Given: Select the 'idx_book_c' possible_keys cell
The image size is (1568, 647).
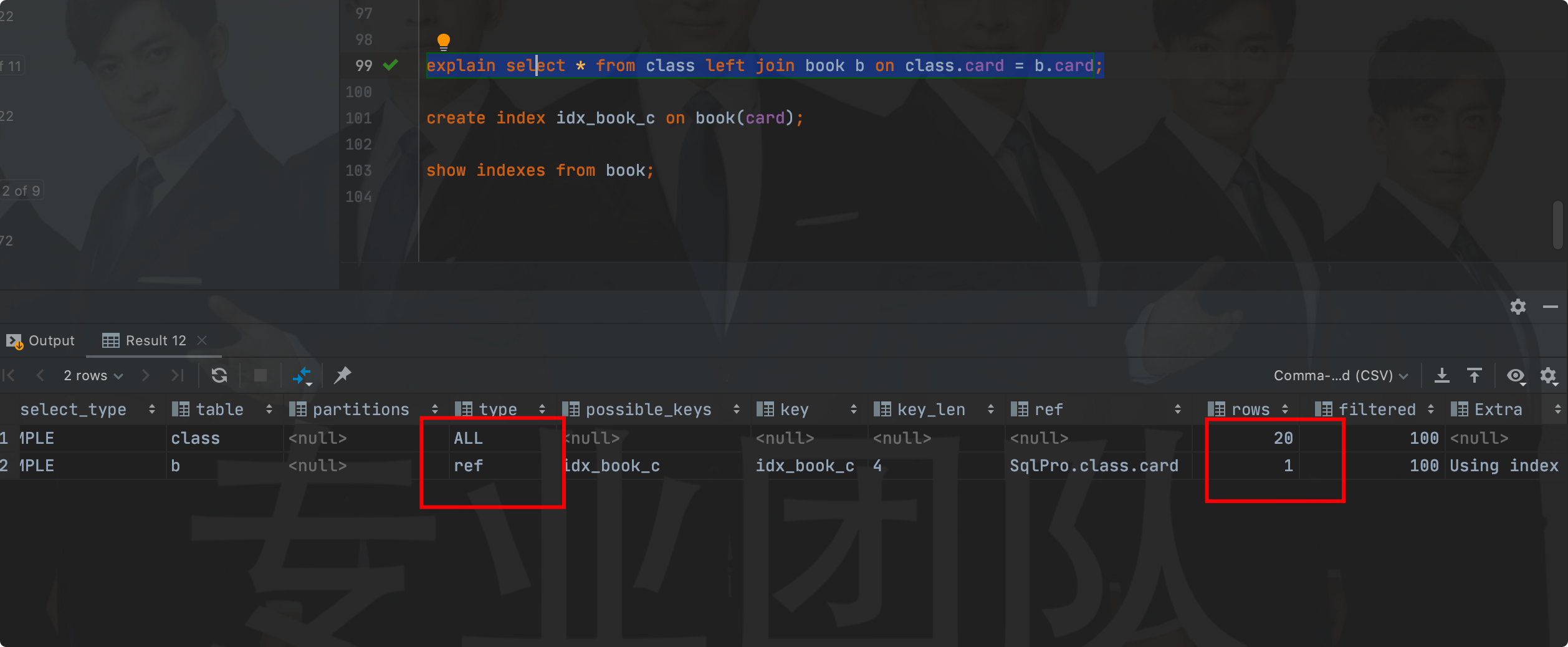Looking at the screenshot, I should pos(653,466).
